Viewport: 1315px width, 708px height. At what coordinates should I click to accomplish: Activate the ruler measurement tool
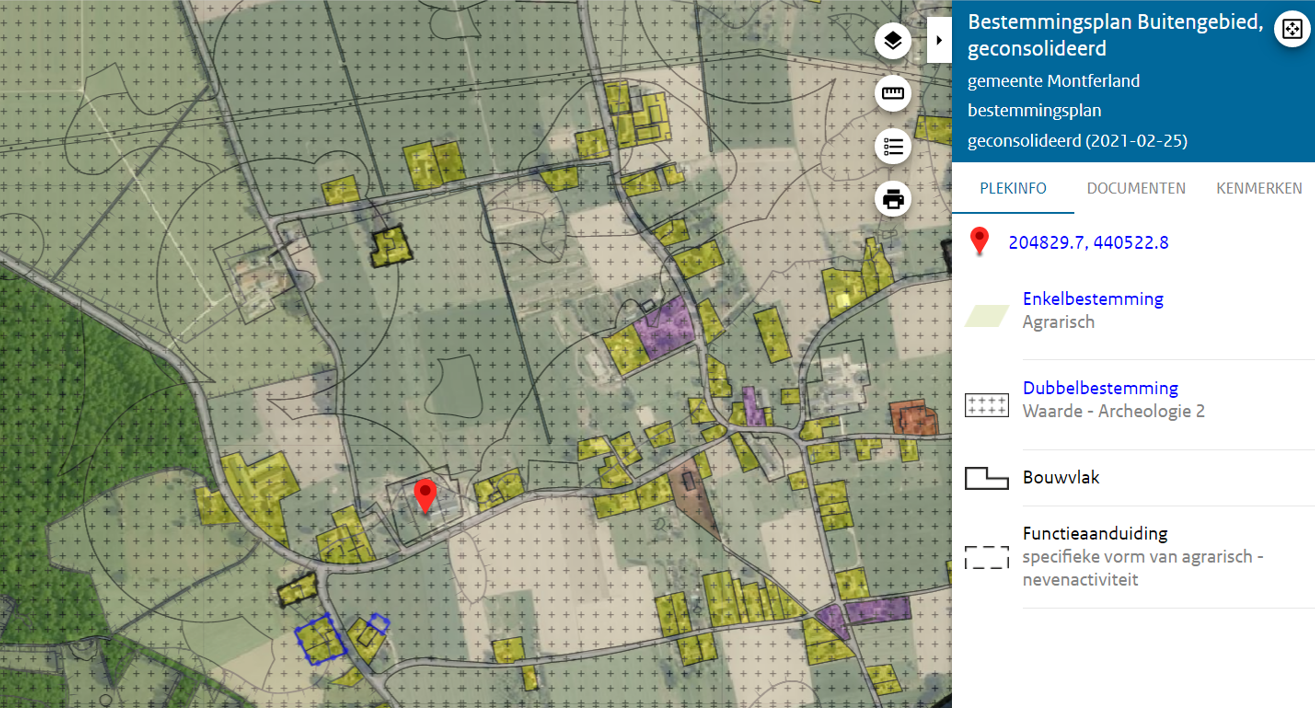pos(893,95)
